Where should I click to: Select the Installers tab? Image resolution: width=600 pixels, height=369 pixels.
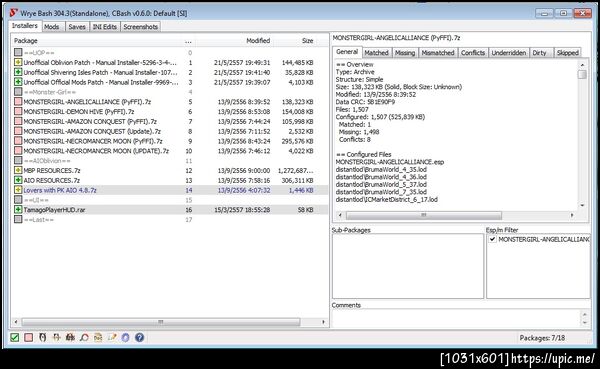[25, 26]
